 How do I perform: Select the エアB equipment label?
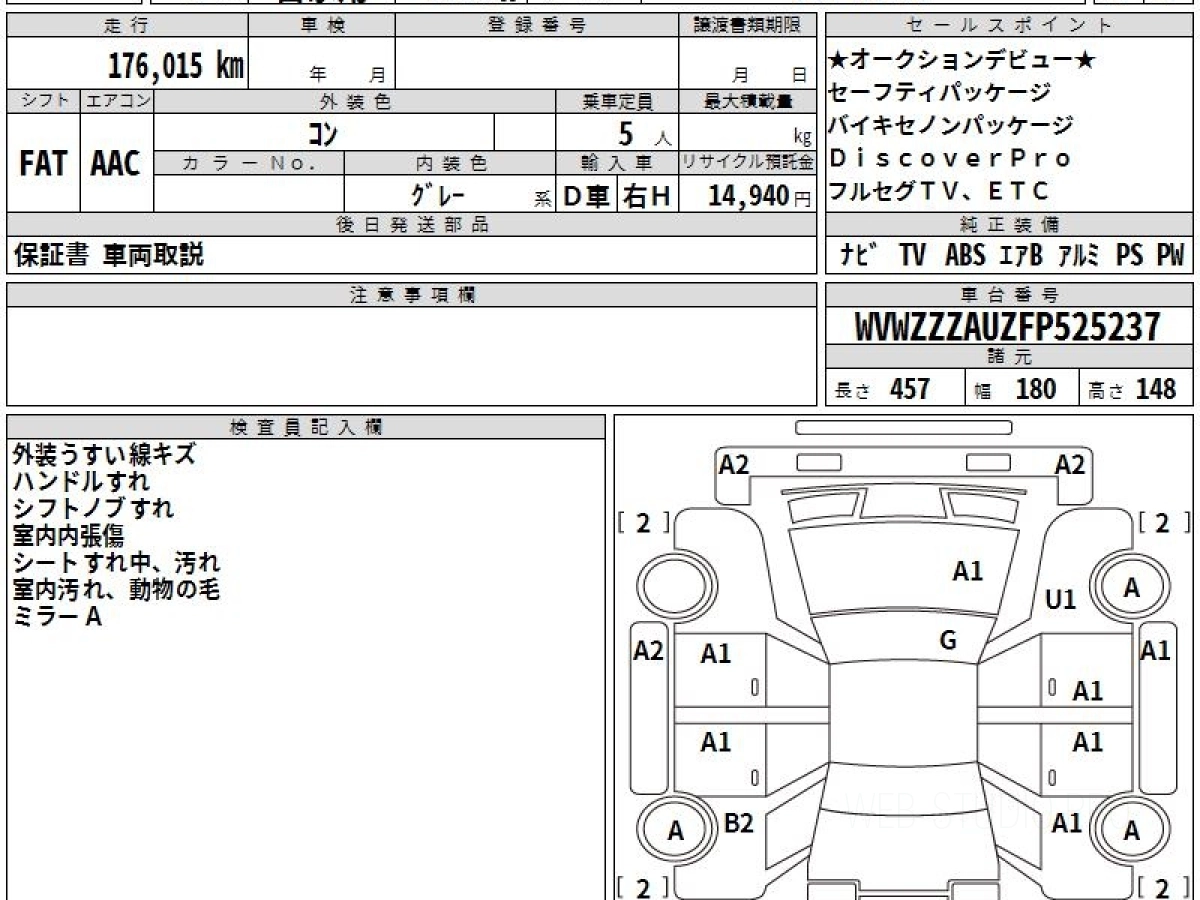pyautogui.click(x=1021, y=255)
